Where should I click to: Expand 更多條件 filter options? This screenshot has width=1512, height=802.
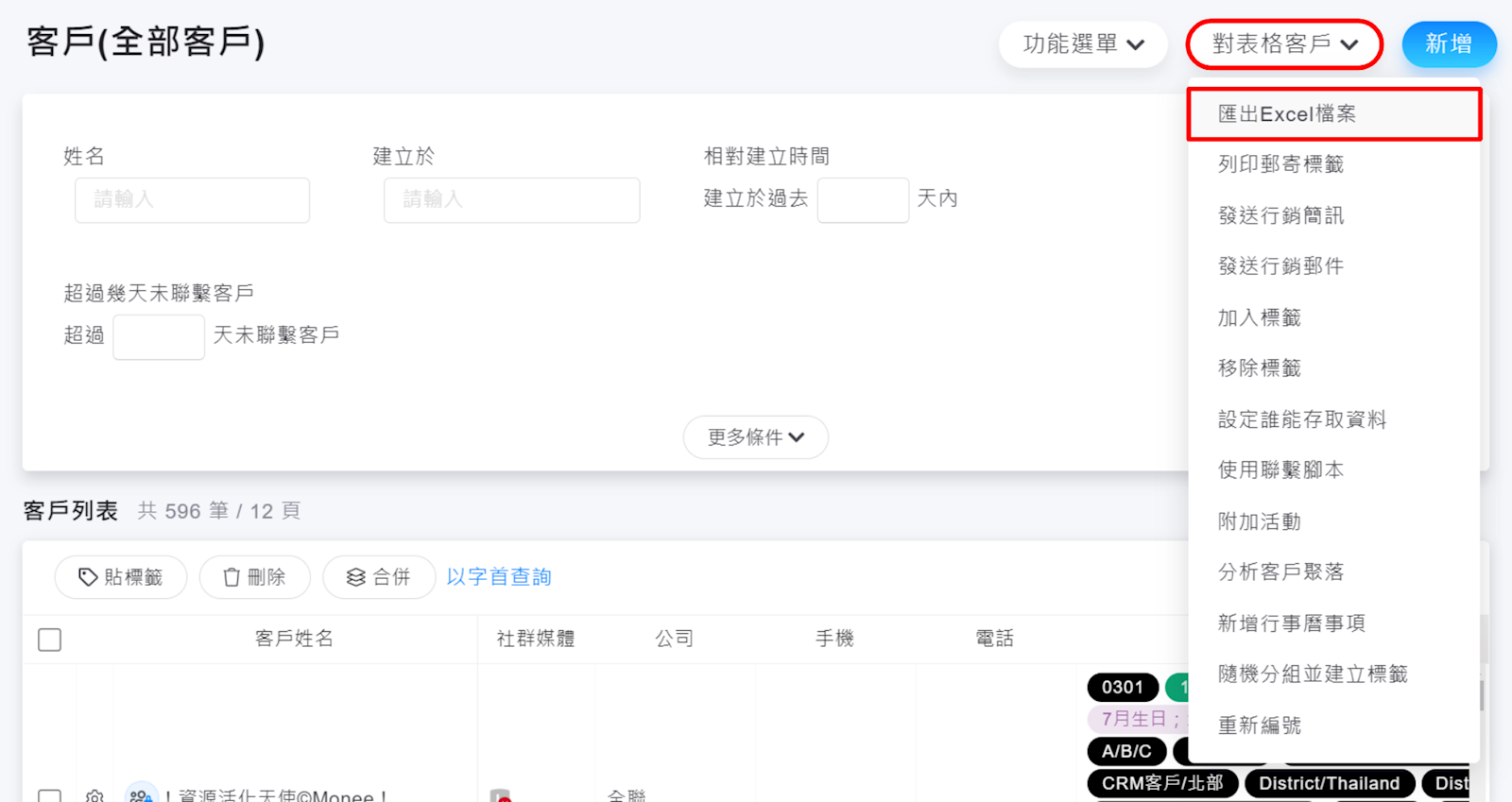point(756,437)
